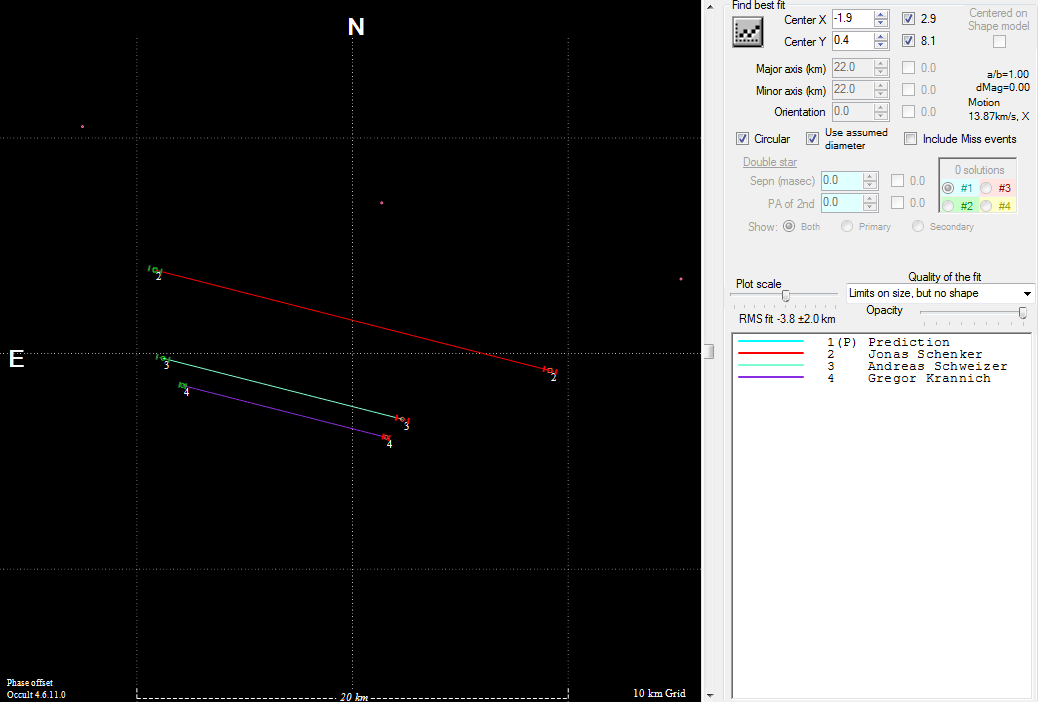Click the RMS fit -3.8 ±2.0 km text
Screen dimensions: 1038x702
[x=787, y=319]
